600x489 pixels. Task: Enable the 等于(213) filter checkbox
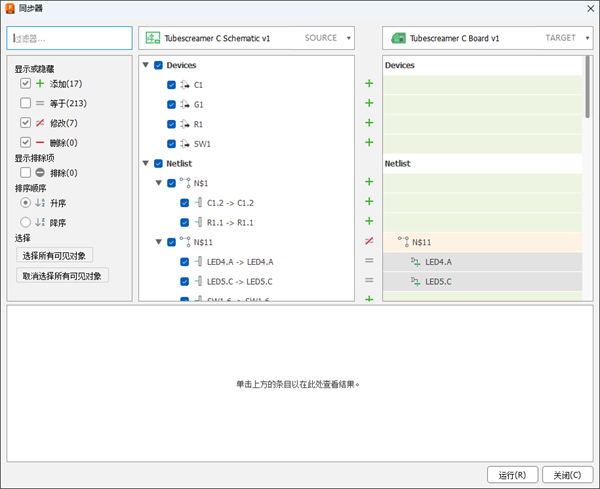pyautogui.click(x=25, y=103)
